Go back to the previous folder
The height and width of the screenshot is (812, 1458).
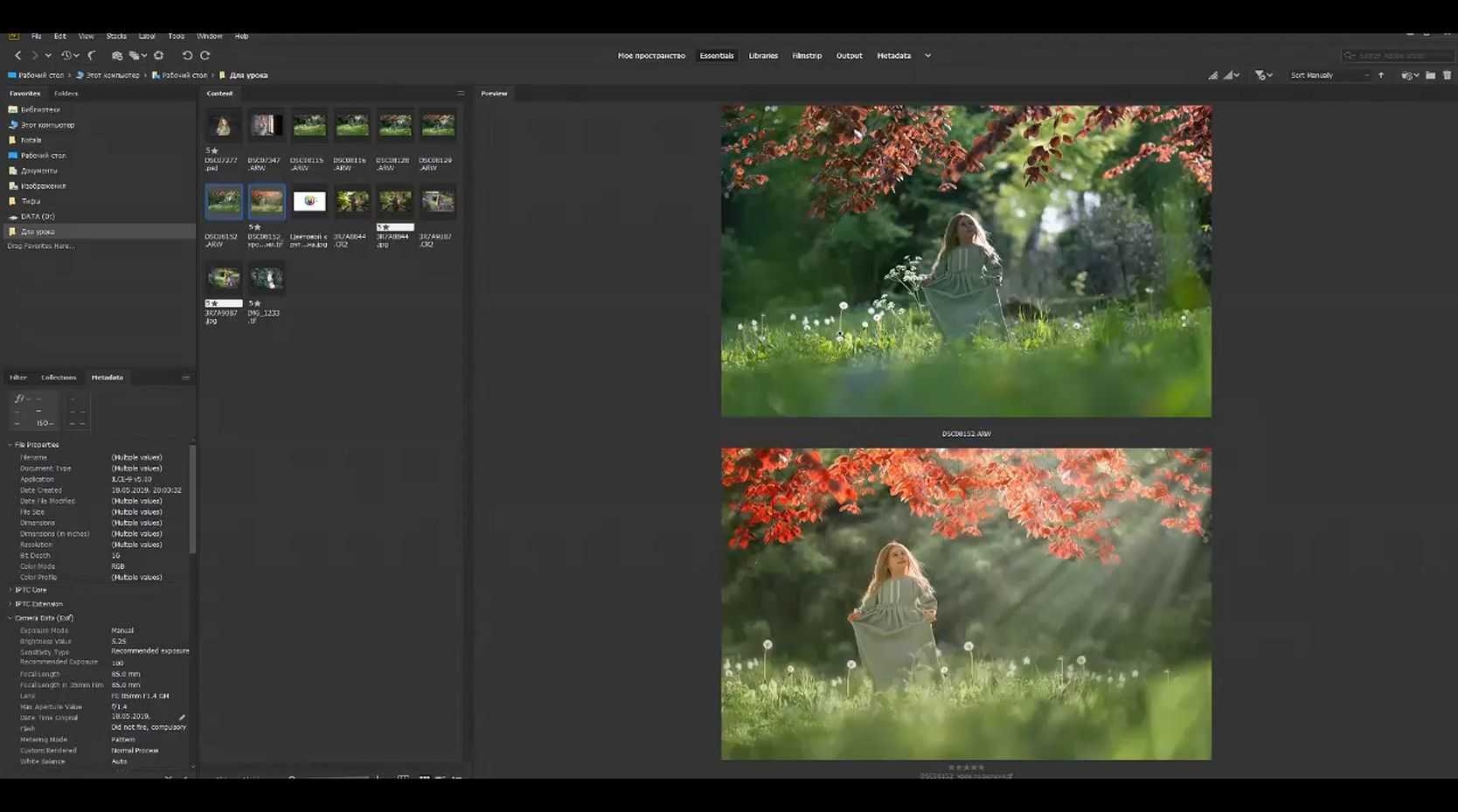pos(17,55)
